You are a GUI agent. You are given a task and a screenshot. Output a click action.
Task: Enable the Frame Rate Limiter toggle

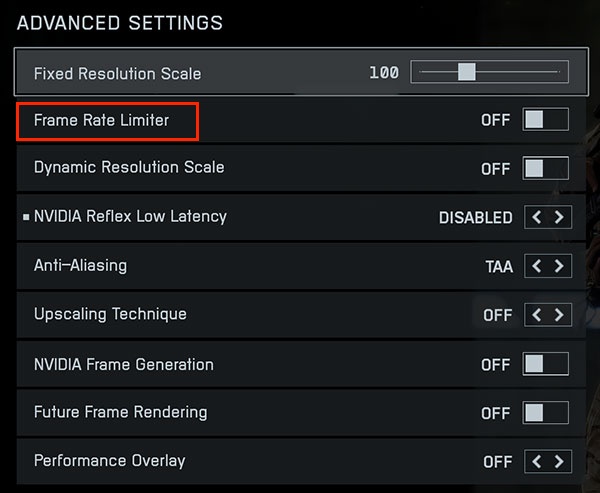pyautogui.click(x=545, y=120)
